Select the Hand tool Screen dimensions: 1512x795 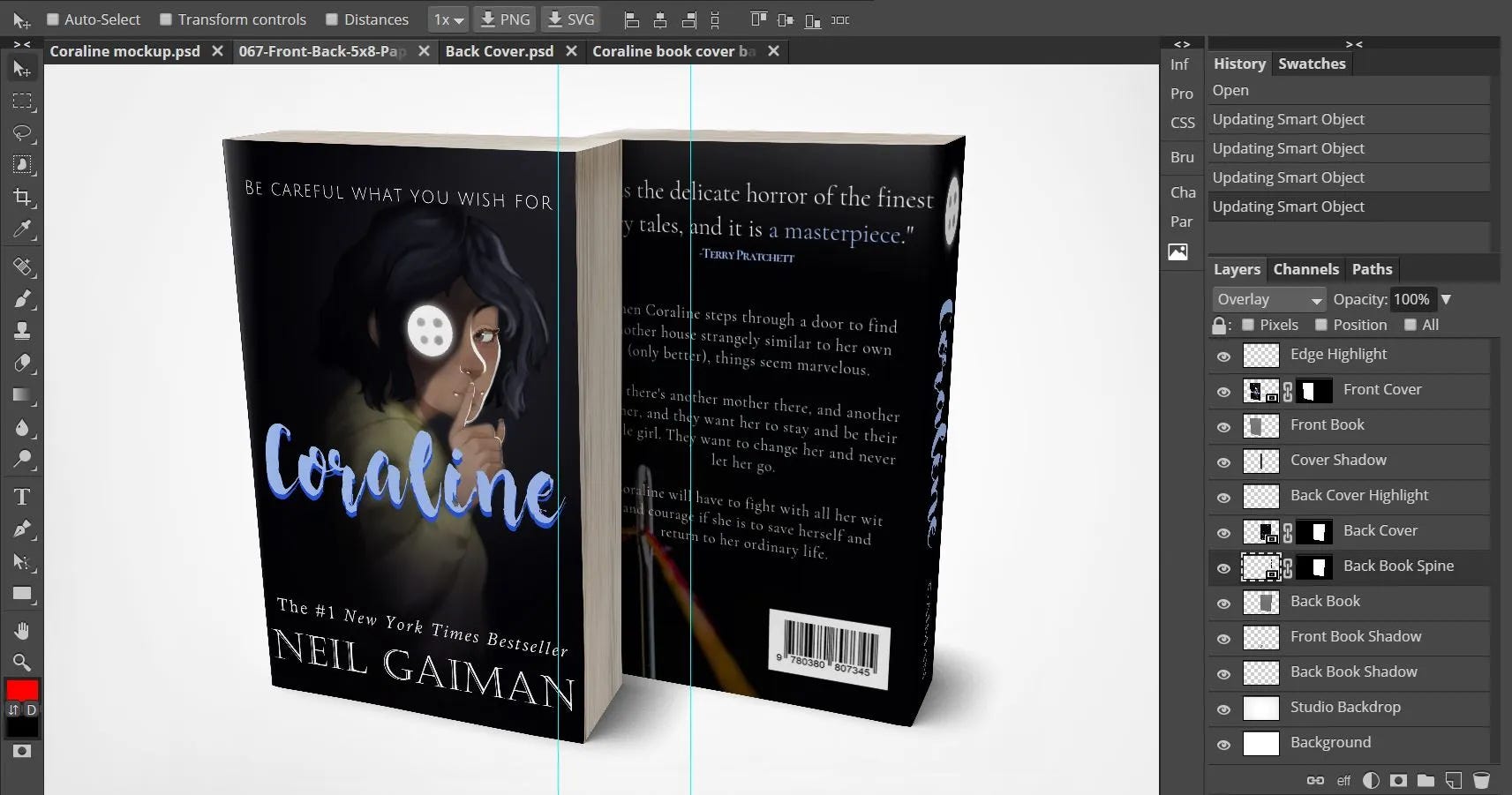(x=22, y=631)
